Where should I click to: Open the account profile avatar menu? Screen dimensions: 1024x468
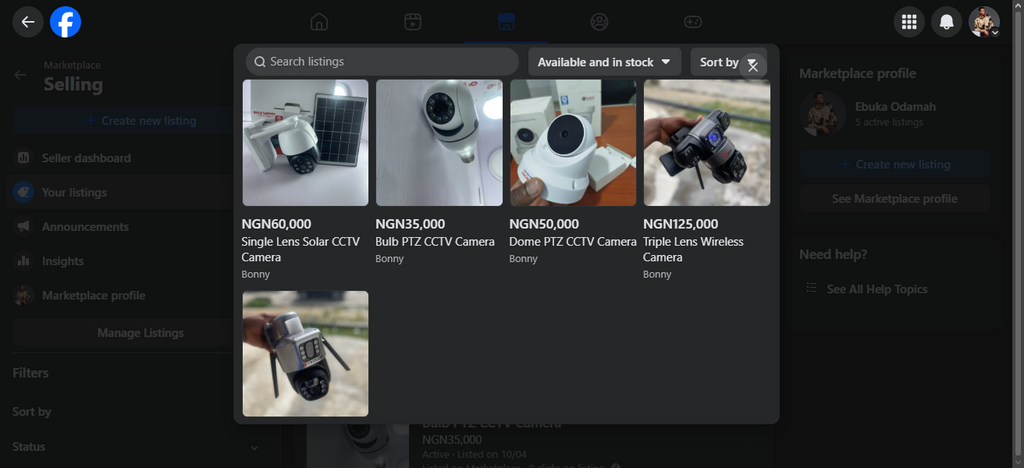tap(984, 22)
